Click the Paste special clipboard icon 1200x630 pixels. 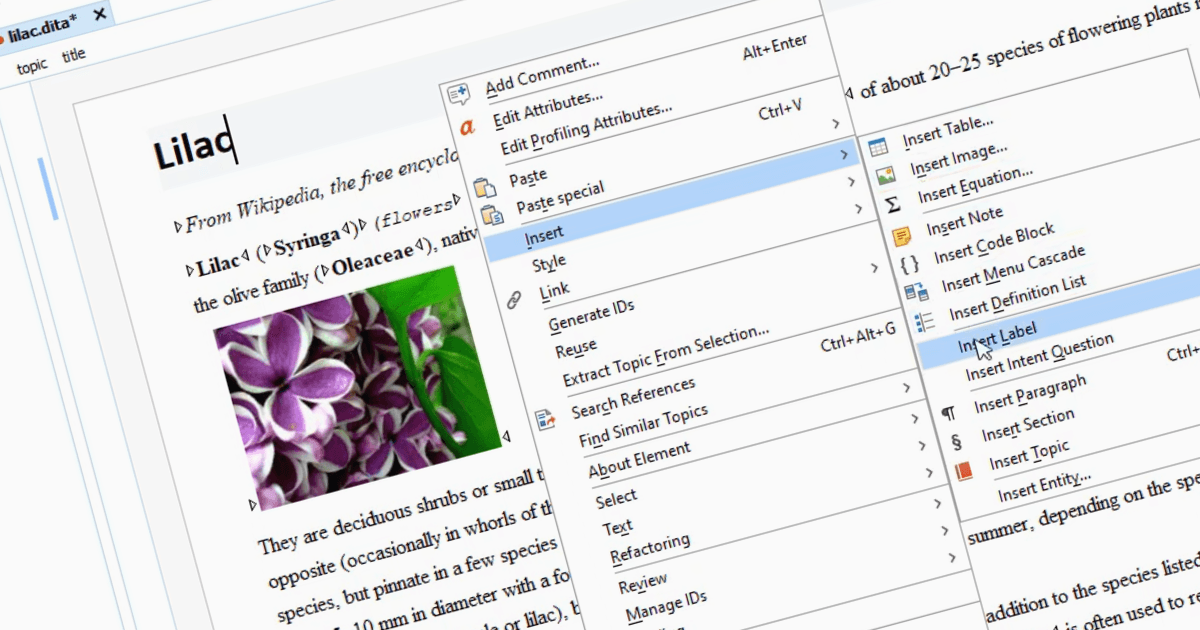492,214
